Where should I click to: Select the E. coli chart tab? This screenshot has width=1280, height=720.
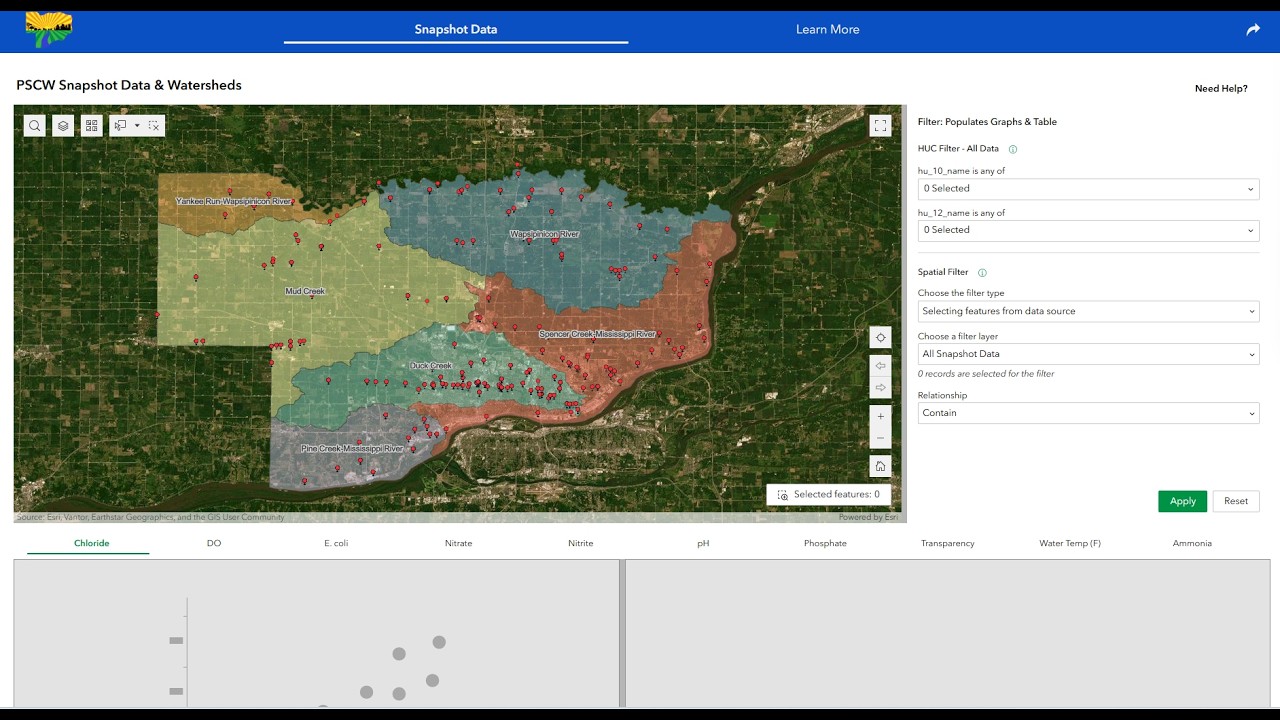tap(336, 543)
